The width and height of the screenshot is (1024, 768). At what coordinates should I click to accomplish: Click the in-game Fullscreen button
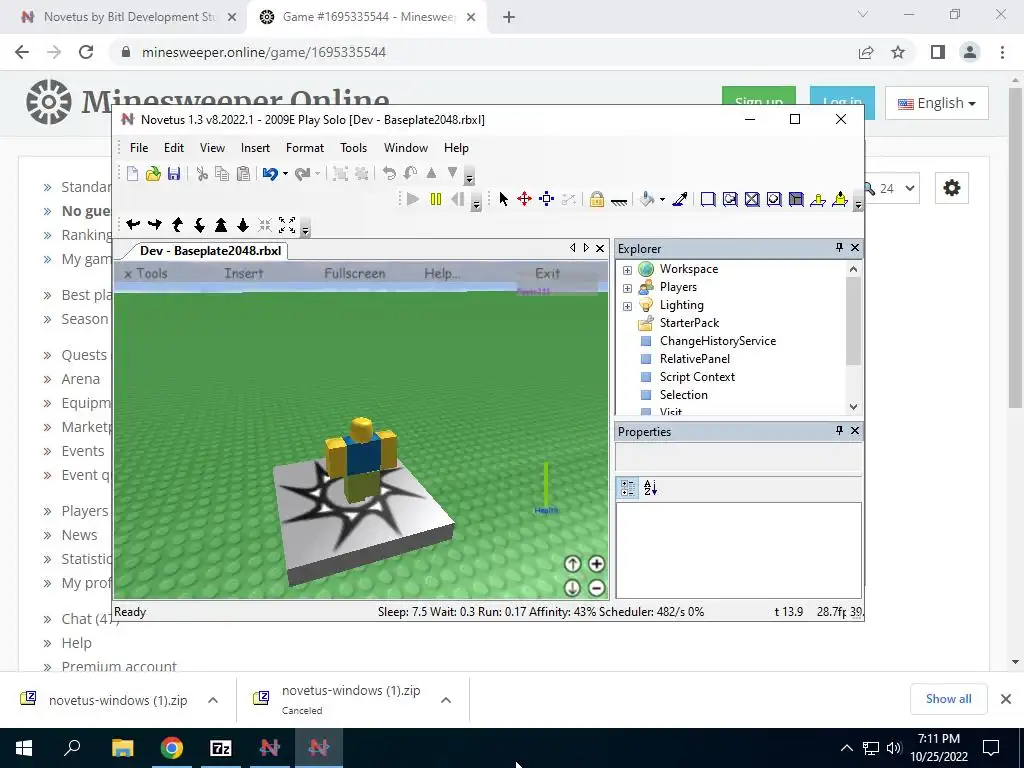tap(355, 273)
